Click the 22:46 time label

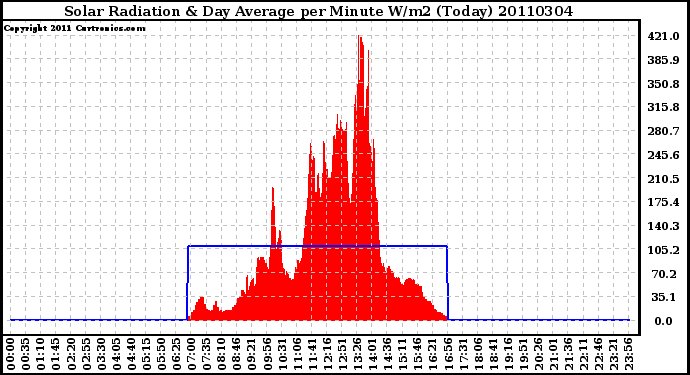coord(598,354)
